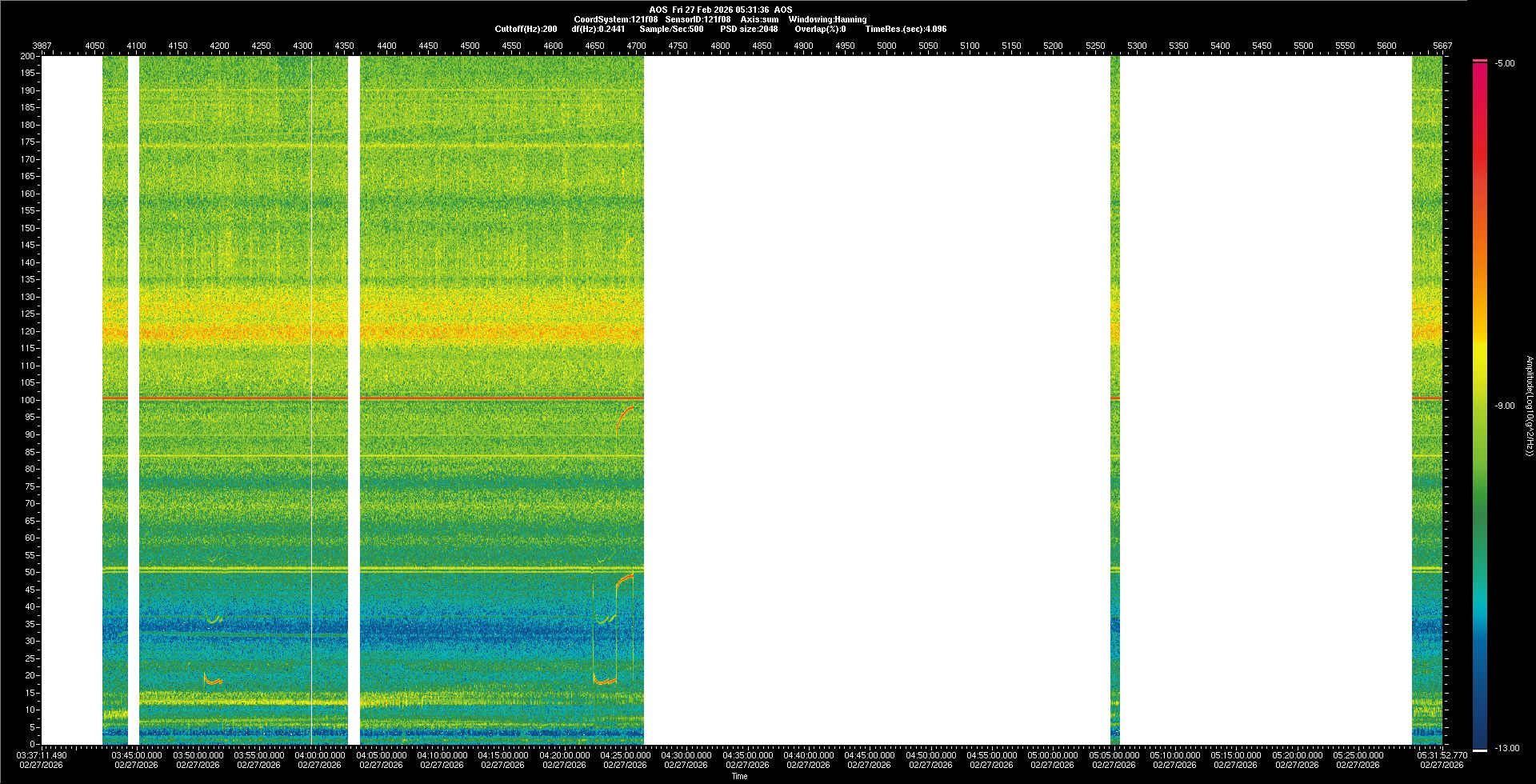Pick the red region of the colorbar
This screenshot has height=784, width=1536.
[x=1480, y=160]
